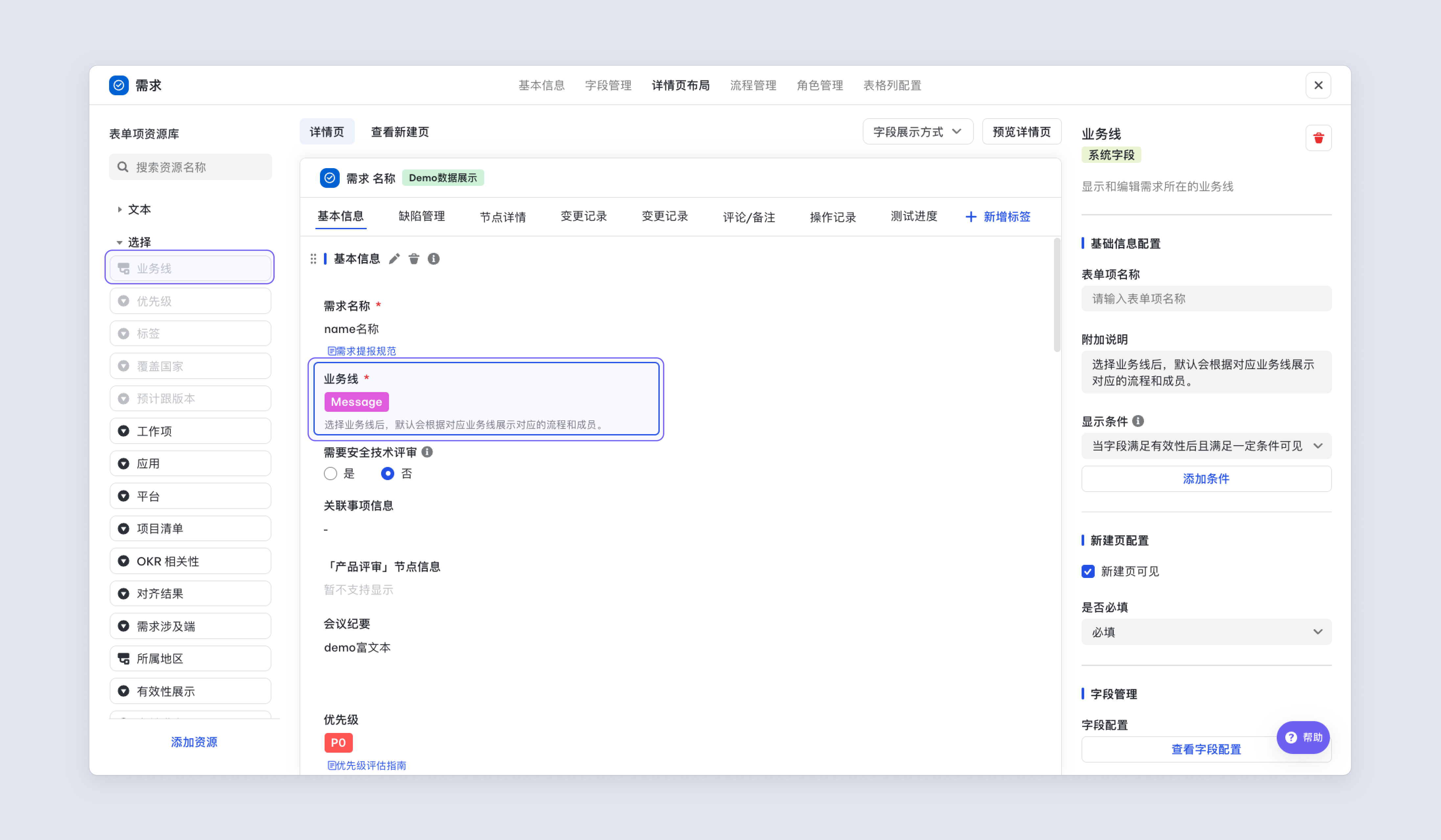Click info icon next to 显示条件
Viewport: 1441px width, 840px height.
1138,421
